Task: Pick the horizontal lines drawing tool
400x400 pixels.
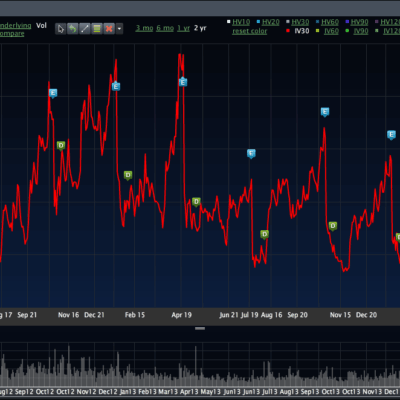Action: [x=97, y=29]
